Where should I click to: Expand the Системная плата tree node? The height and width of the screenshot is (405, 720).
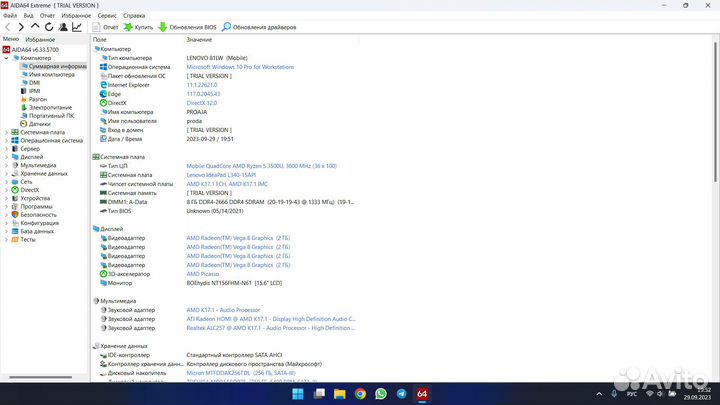point(6,132)
